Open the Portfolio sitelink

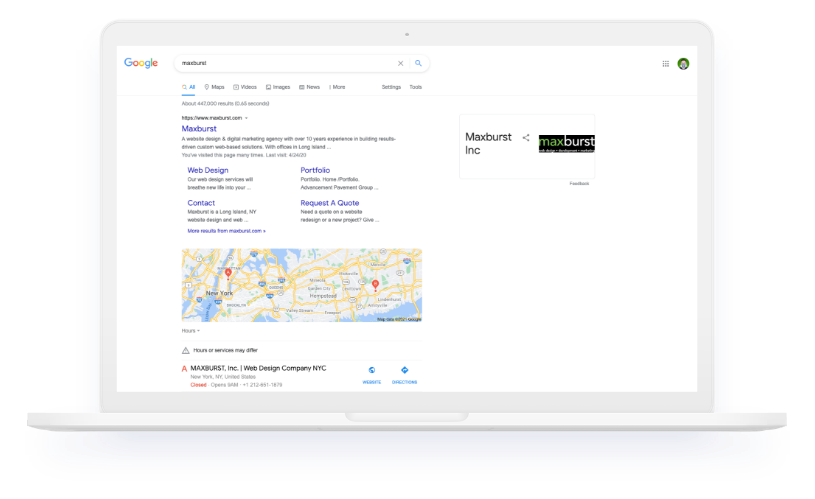315,170
